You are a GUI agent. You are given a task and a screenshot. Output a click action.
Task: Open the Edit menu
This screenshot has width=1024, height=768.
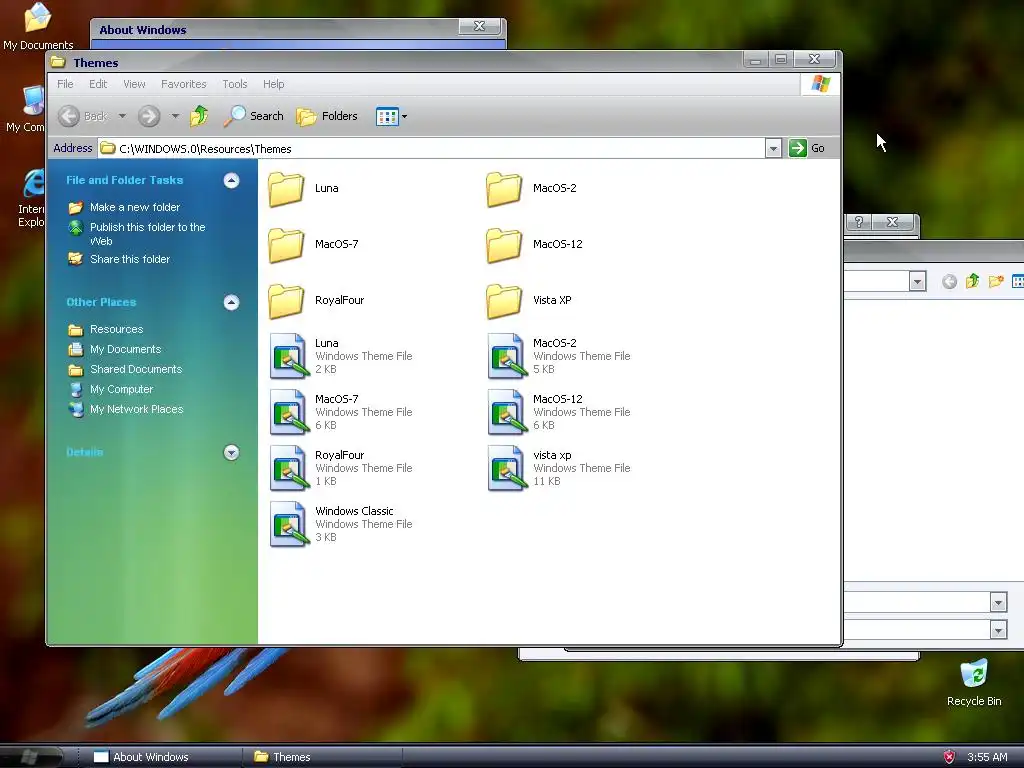[x=98, y=84]
